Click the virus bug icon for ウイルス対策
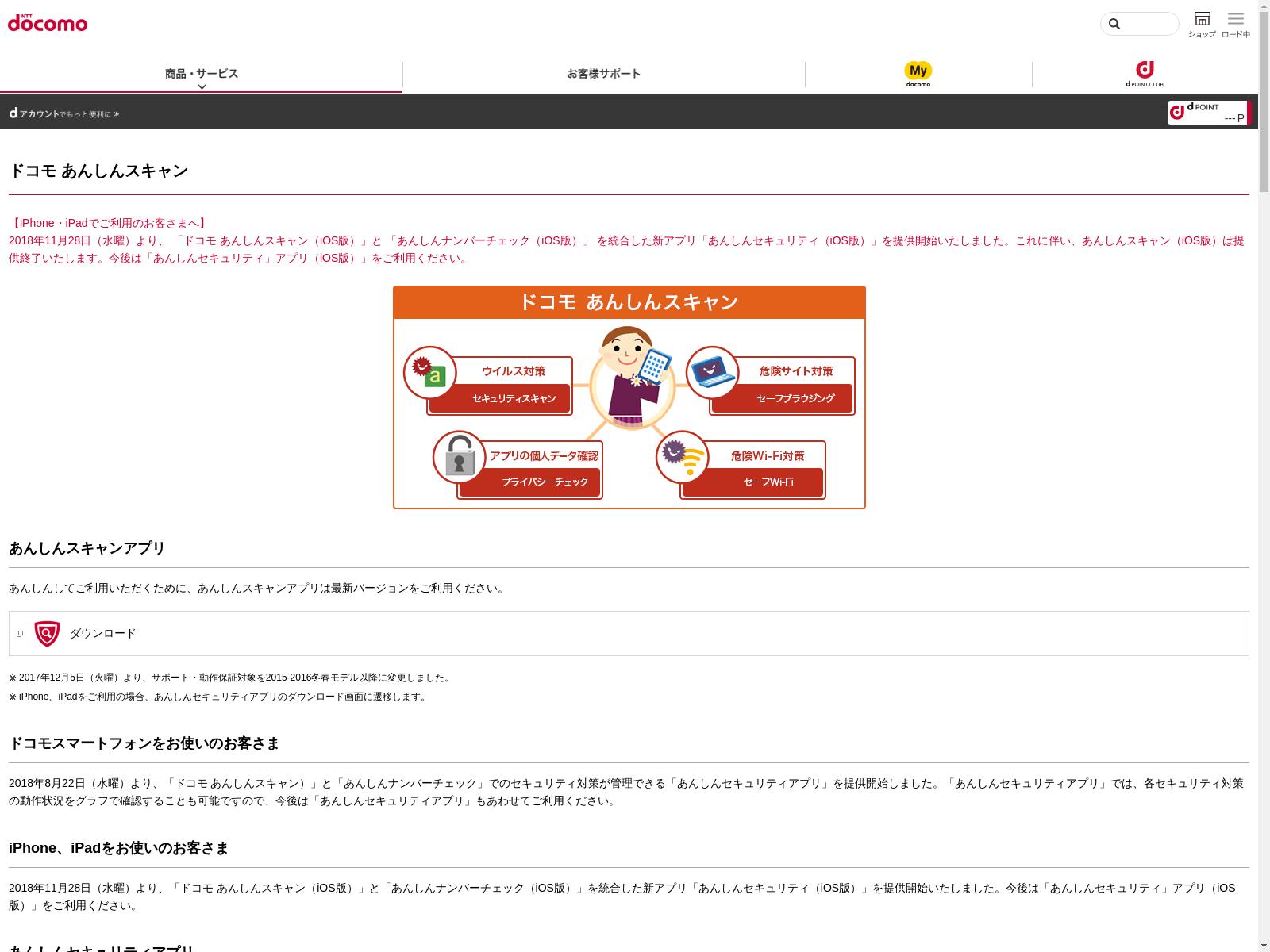This screenshot has width=1270, height=952. 429,372
